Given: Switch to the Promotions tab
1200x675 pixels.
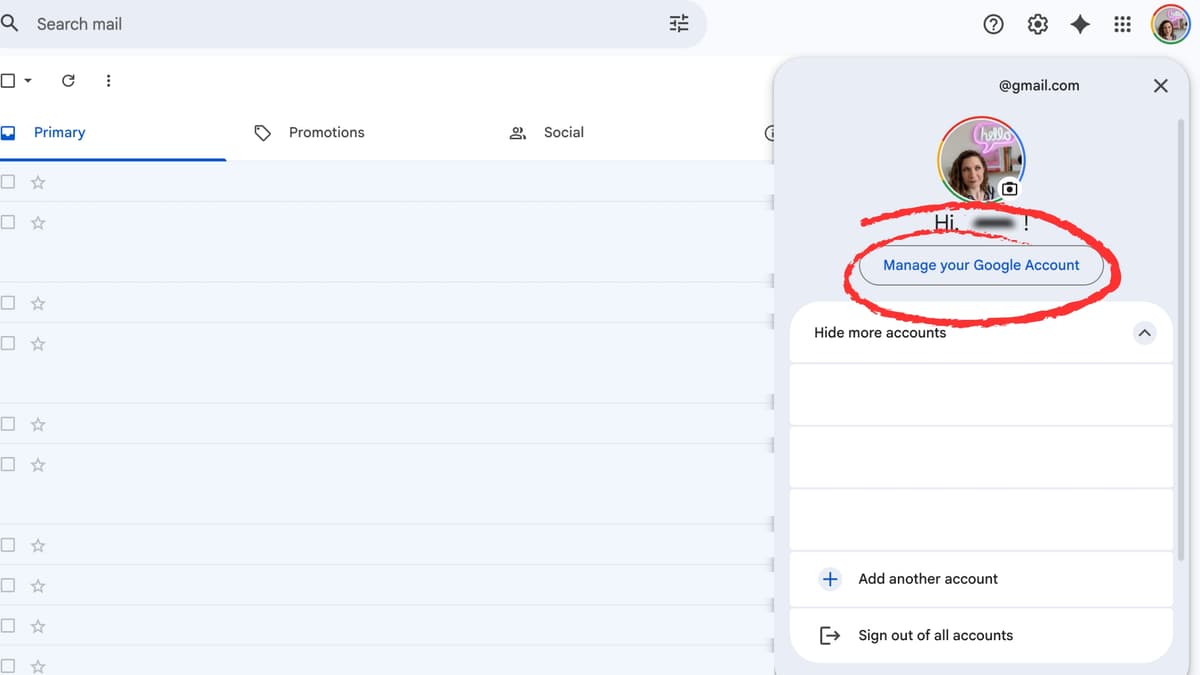Looking at the screenshot, I should (326, 132).
